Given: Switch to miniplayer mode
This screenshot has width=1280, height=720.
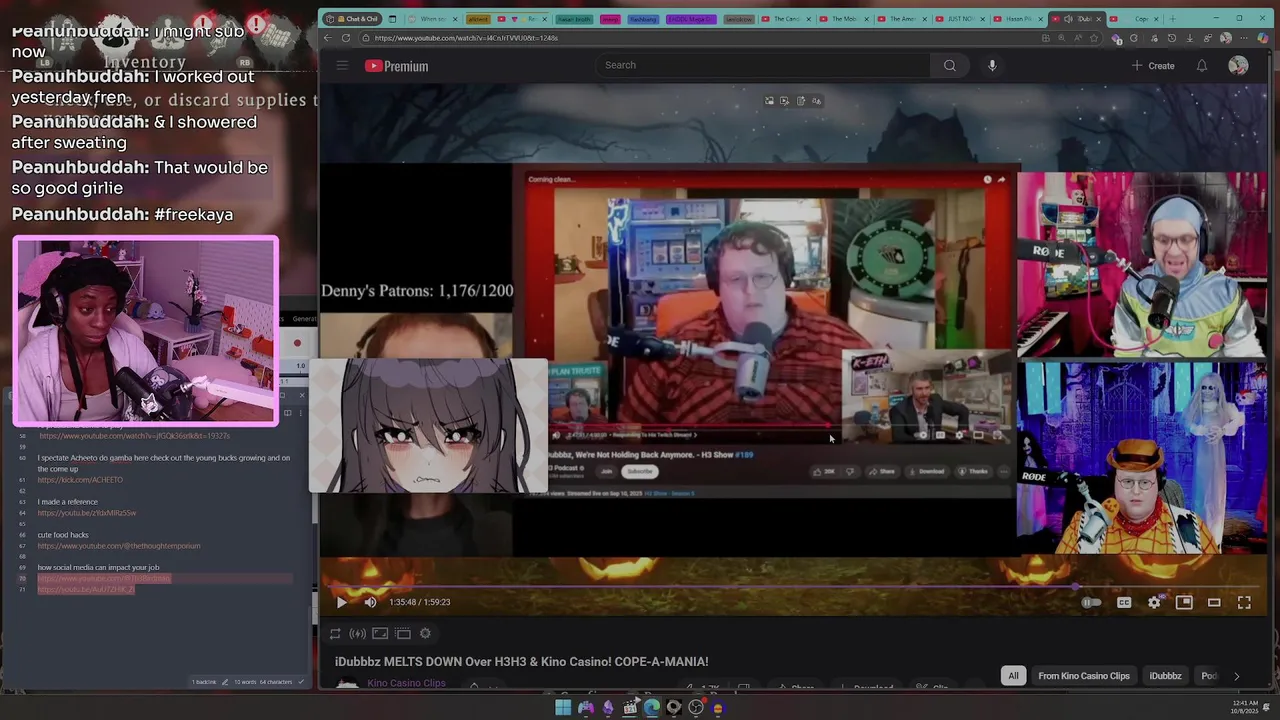Looking at the screenshot, I should [1184, 602].
